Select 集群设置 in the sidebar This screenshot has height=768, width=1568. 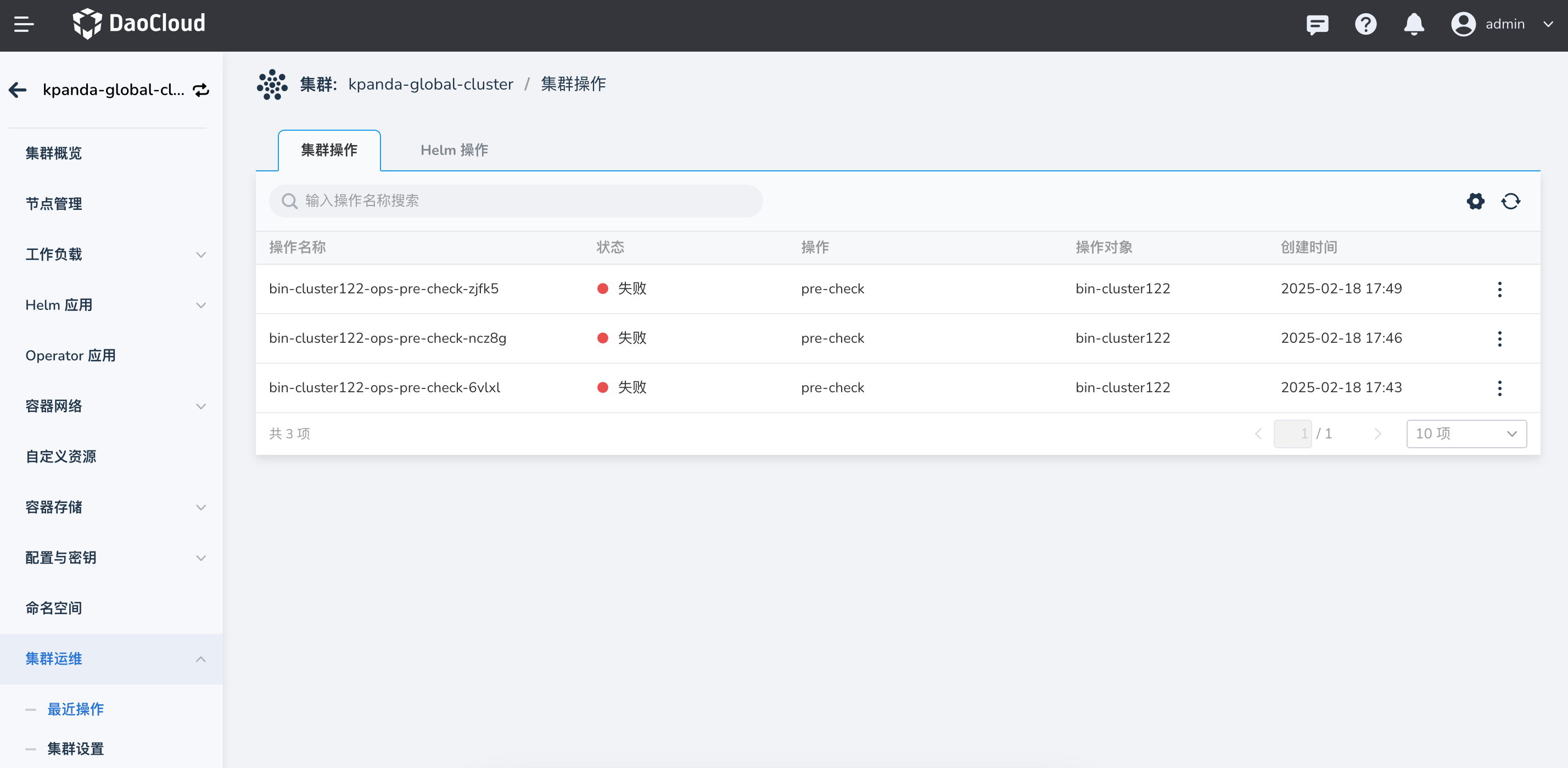[75, 749]
